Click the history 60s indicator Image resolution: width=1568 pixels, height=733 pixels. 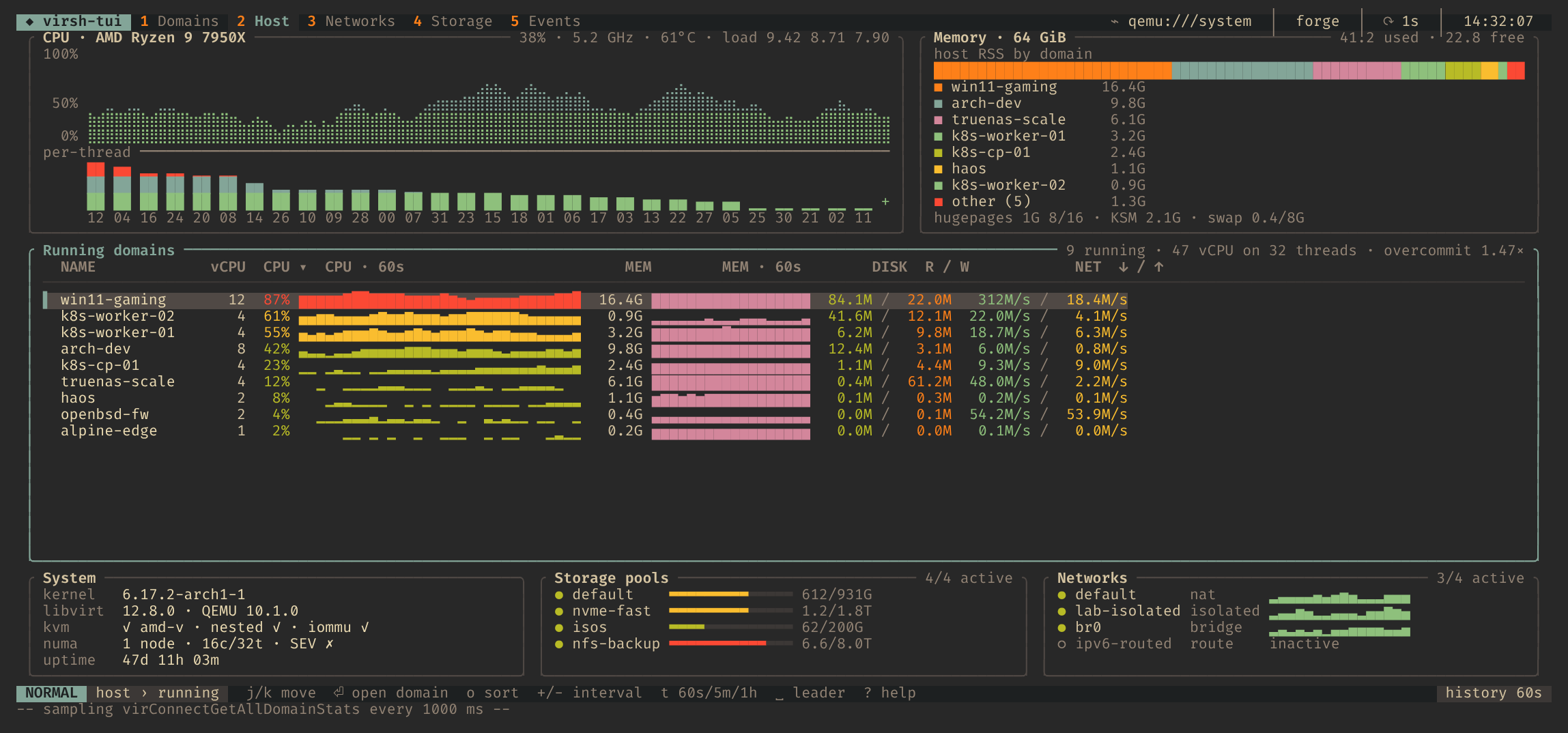click(1494, 693)
